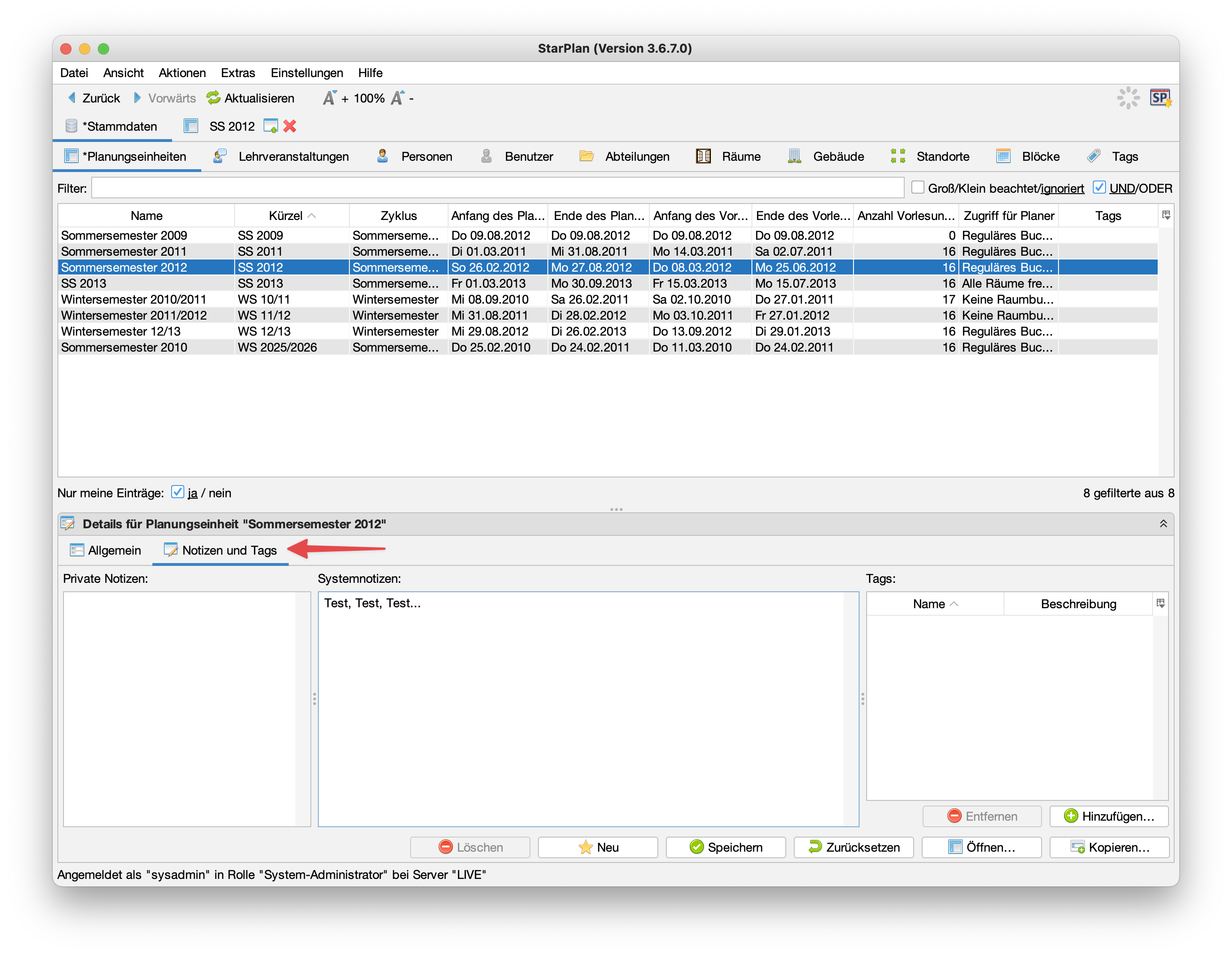
Task: Close SS 2012 tab with red X
Action: (x=290, y=126)
